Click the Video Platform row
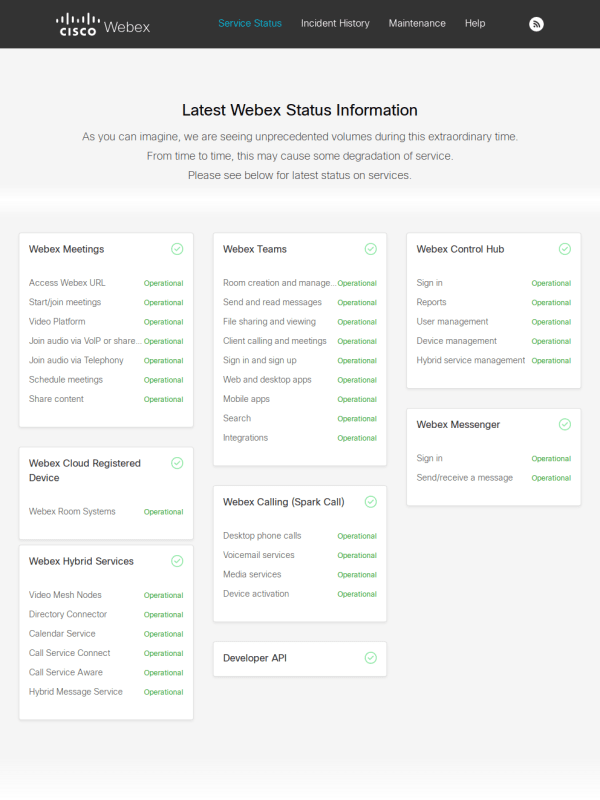Screen dimensions: 600x800 click(x=106, y=321)
